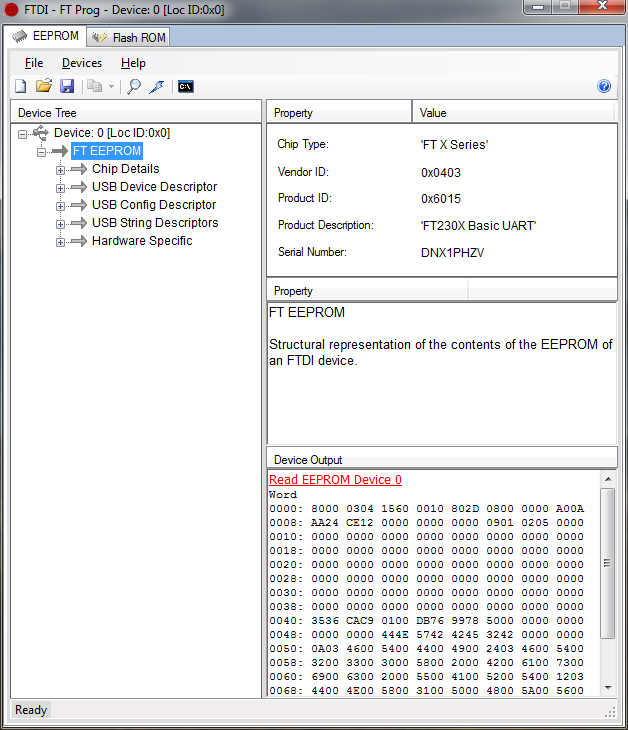
Task: Select the Chip Details tree item
Action: click(125, 169)
